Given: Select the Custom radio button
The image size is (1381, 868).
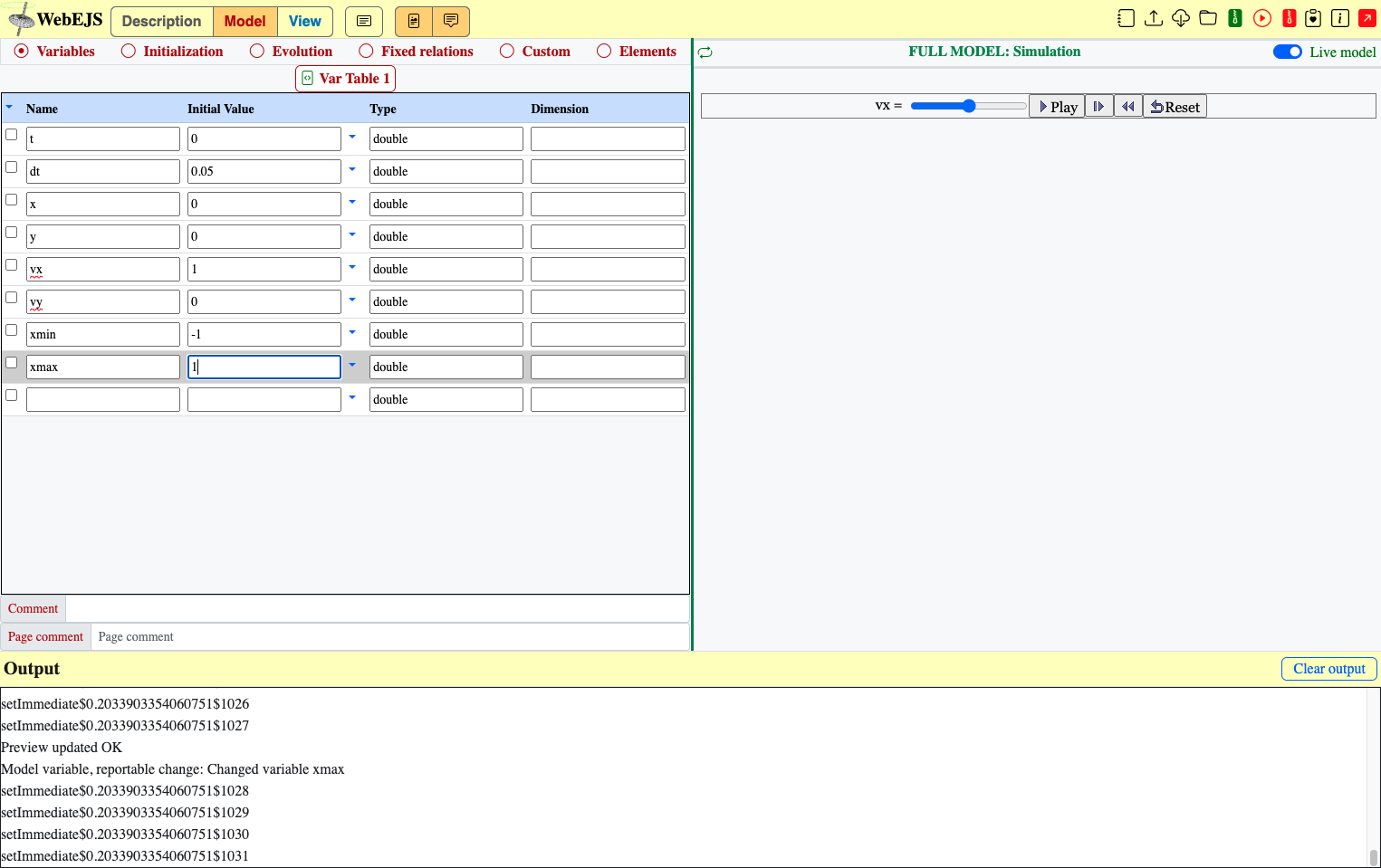Looking at the screenshot, I should (507, 52).
